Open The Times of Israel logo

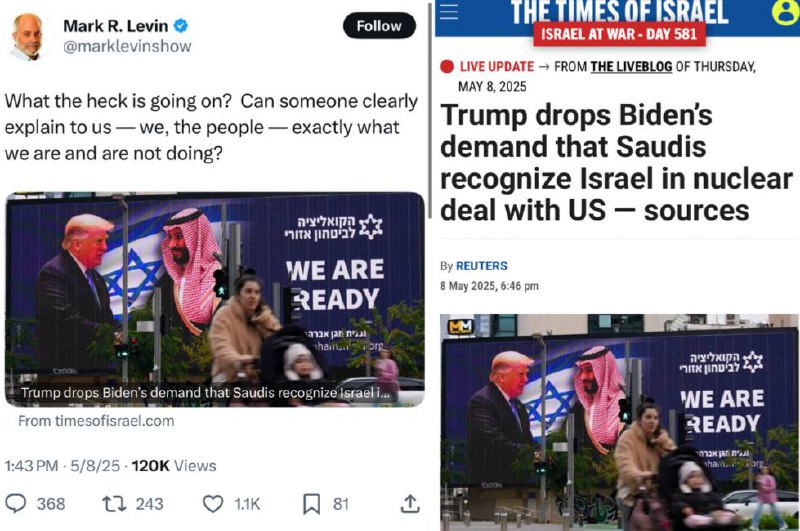(x=619, y=12)
